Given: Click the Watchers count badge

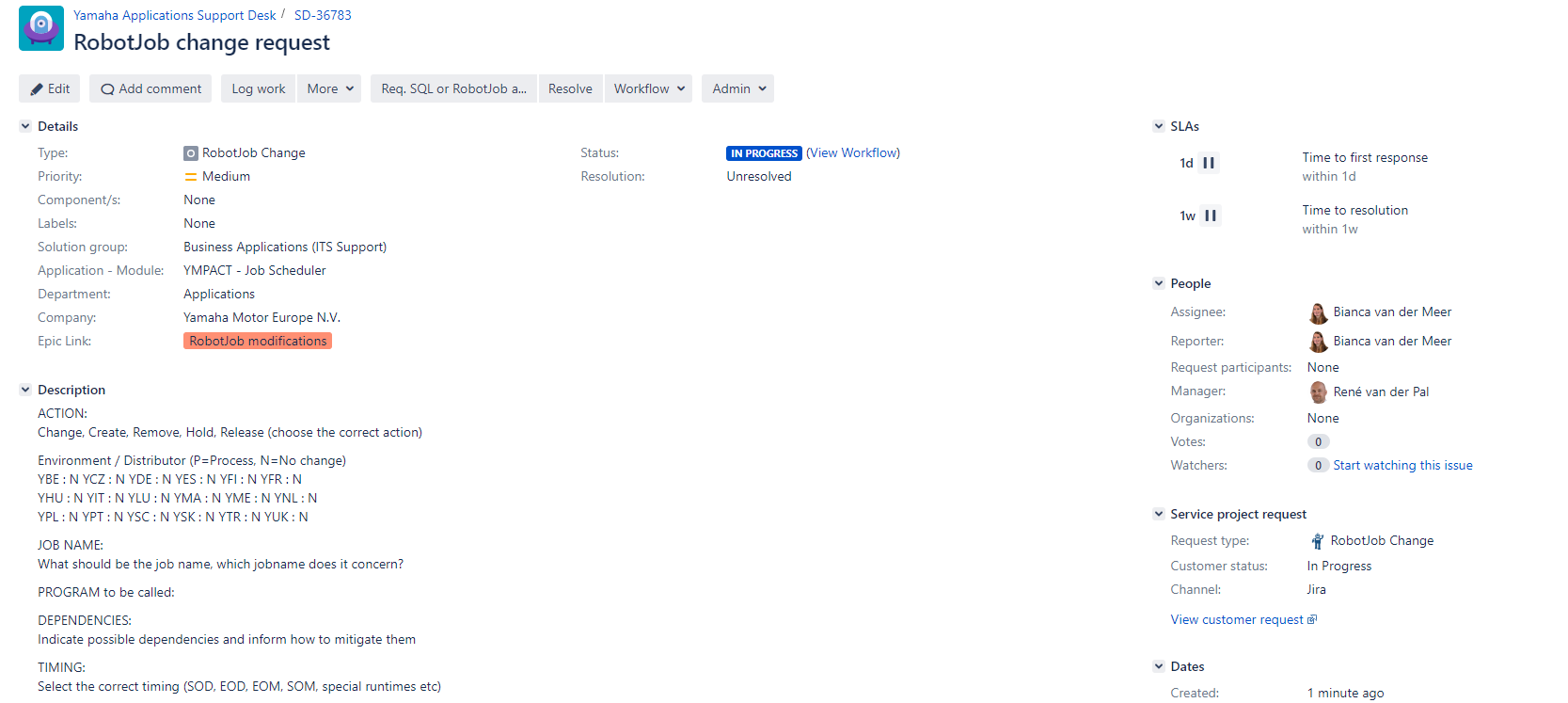Looking at the screenshot, I should click(x=1318, y=465).
